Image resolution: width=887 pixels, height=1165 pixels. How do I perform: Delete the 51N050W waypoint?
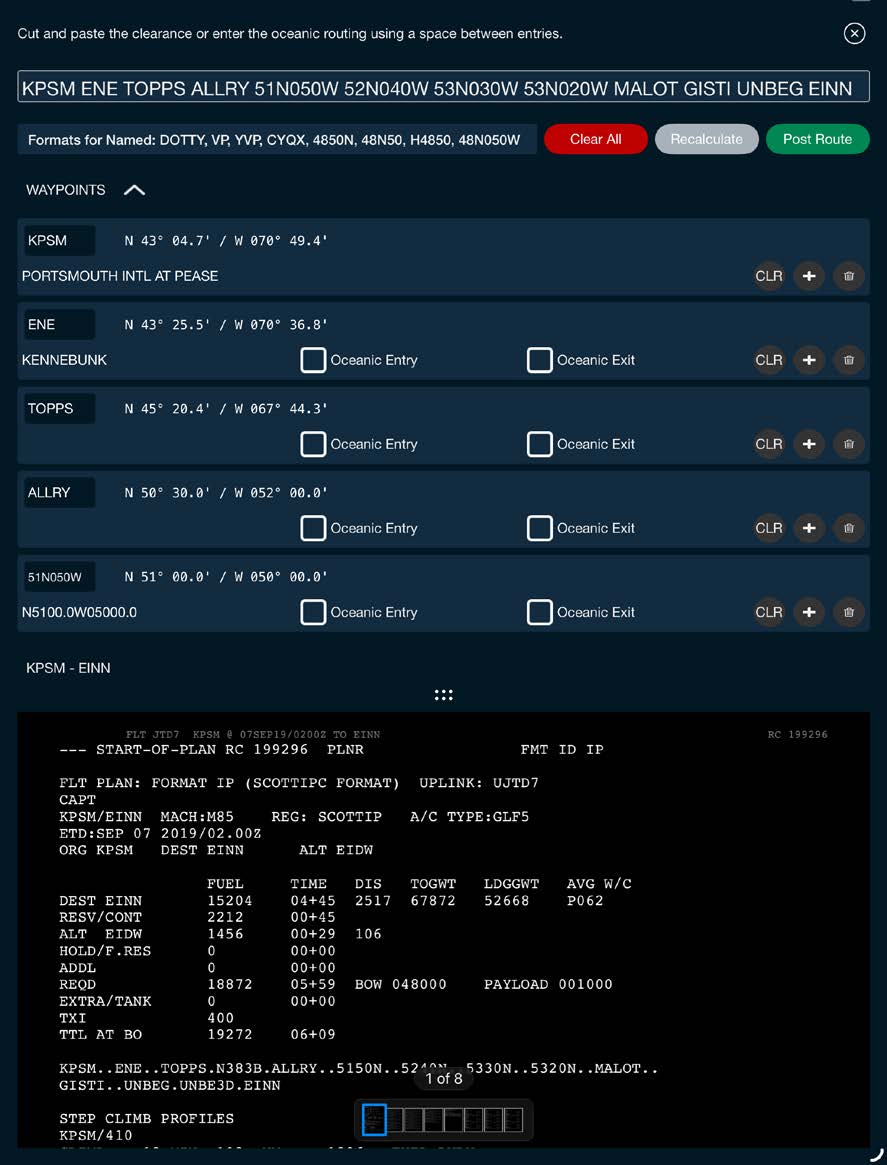(x=848, y=612)
